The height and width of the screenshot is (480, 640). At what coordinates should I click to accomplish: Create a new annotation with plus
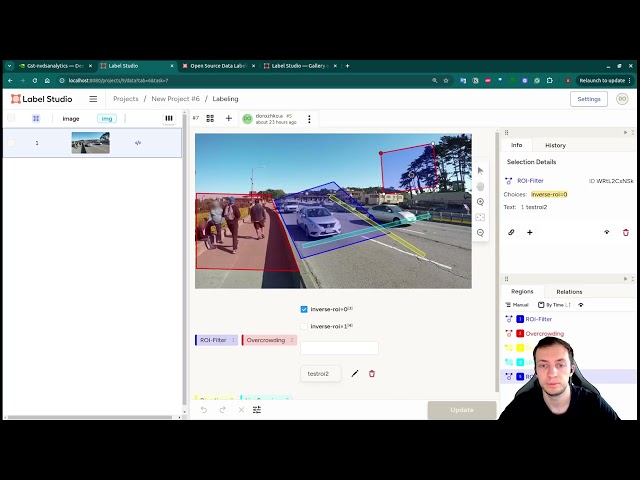coord(229,118)
